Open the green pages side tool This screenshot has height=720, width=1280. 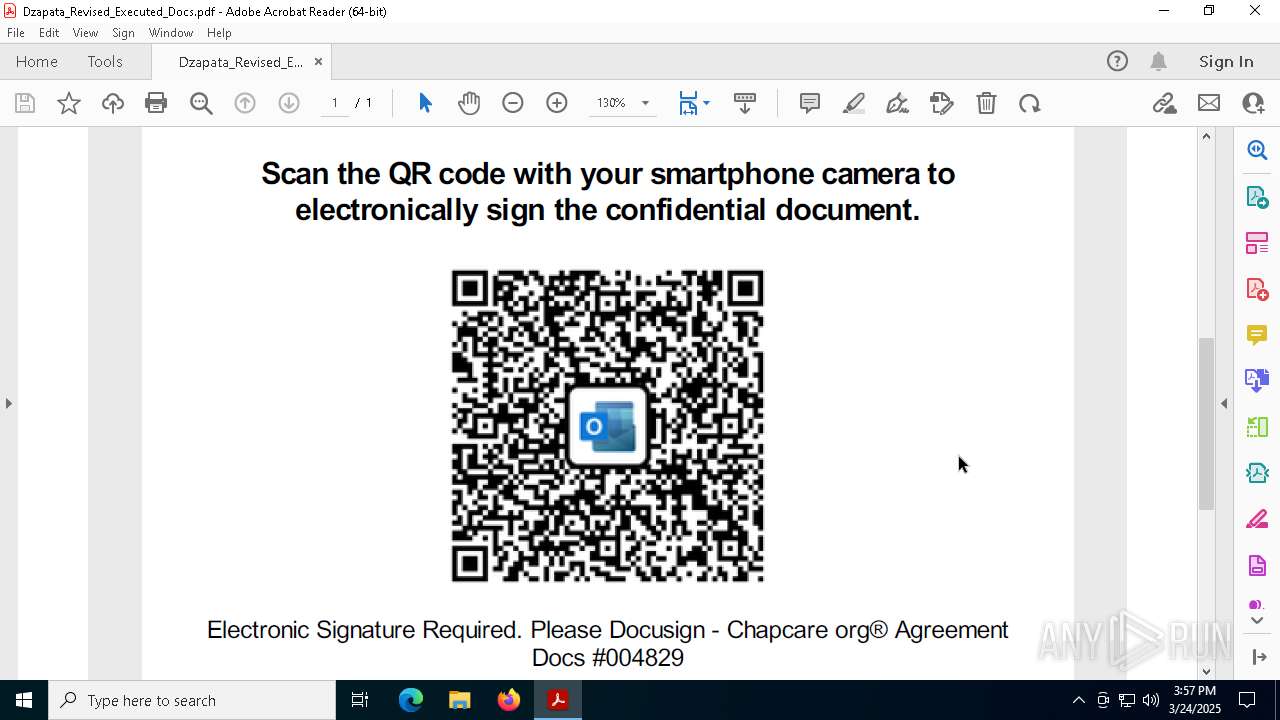[1257, 427]
